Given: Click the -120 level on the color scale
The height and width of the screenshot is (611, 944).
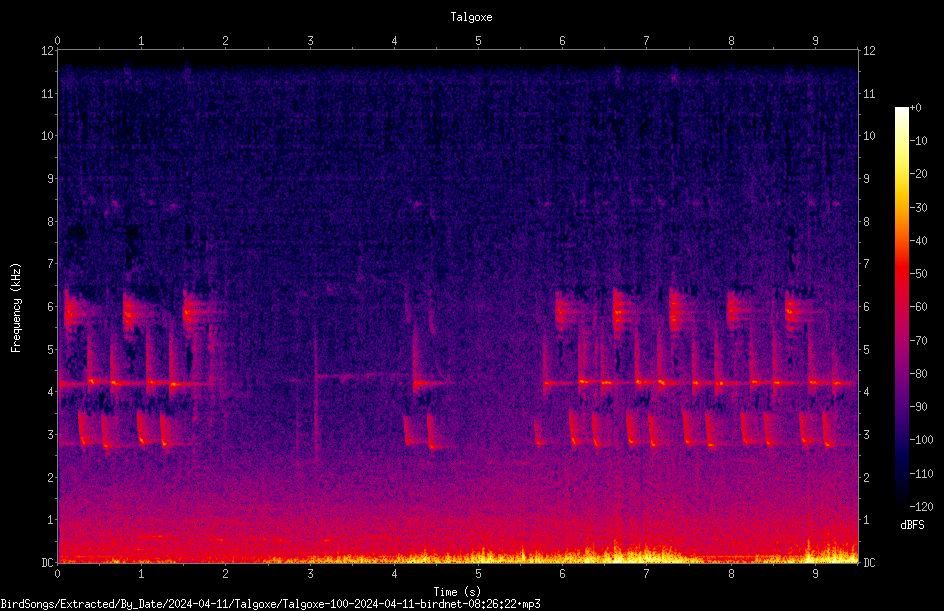Looking at the screenshot, I should [x=921, y=506].
